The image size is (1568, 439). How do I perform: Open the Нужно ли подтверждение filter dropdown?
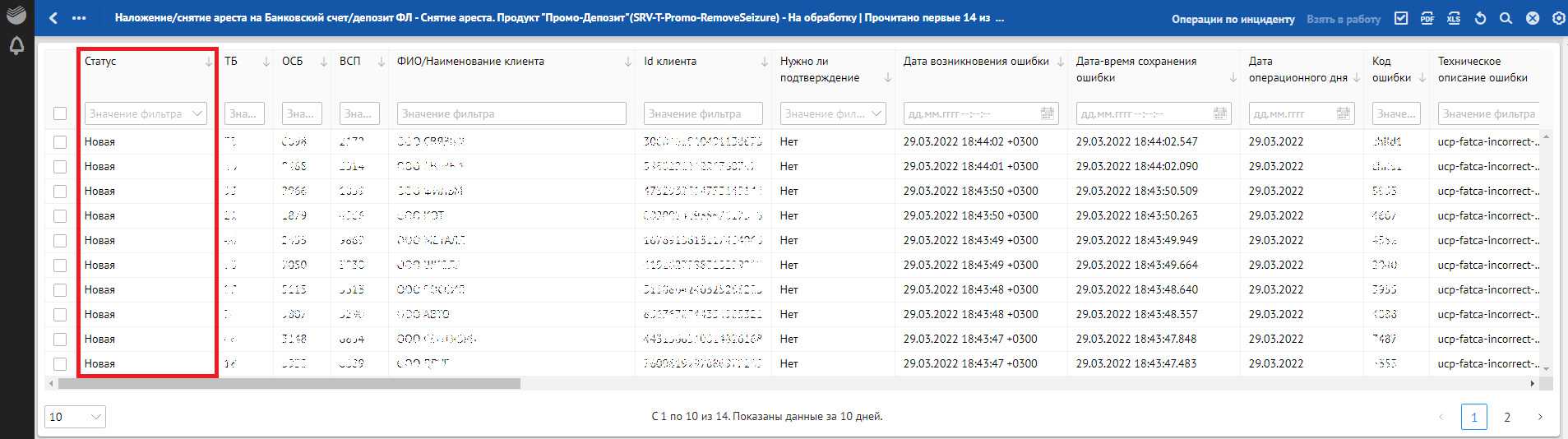877,113
